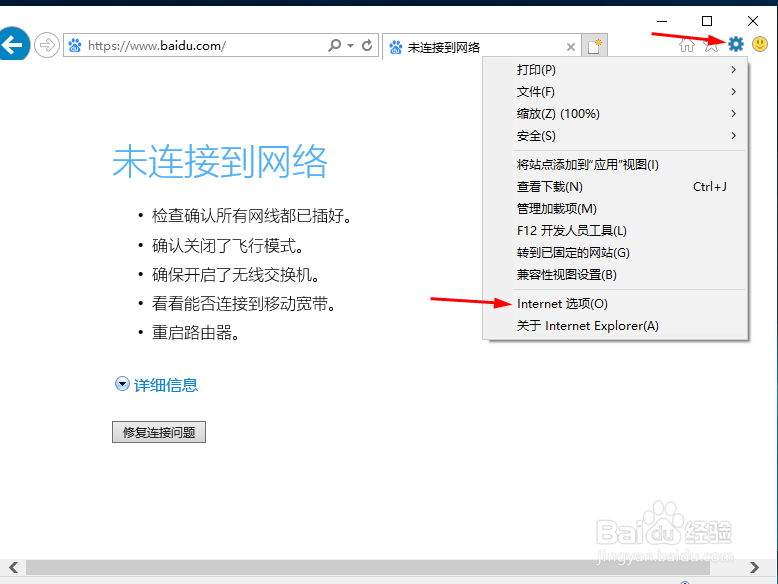Expand the 打印(P) submenu
Screen dimensions: 778x584
pos(615,70)
